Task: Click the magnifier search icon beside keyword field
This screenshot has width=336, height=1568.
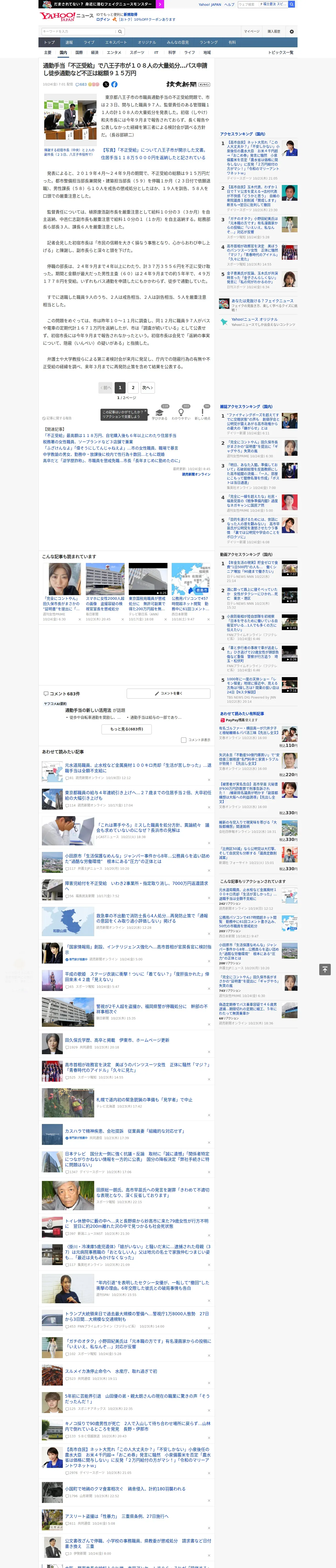Action: [x=120, y=32]
